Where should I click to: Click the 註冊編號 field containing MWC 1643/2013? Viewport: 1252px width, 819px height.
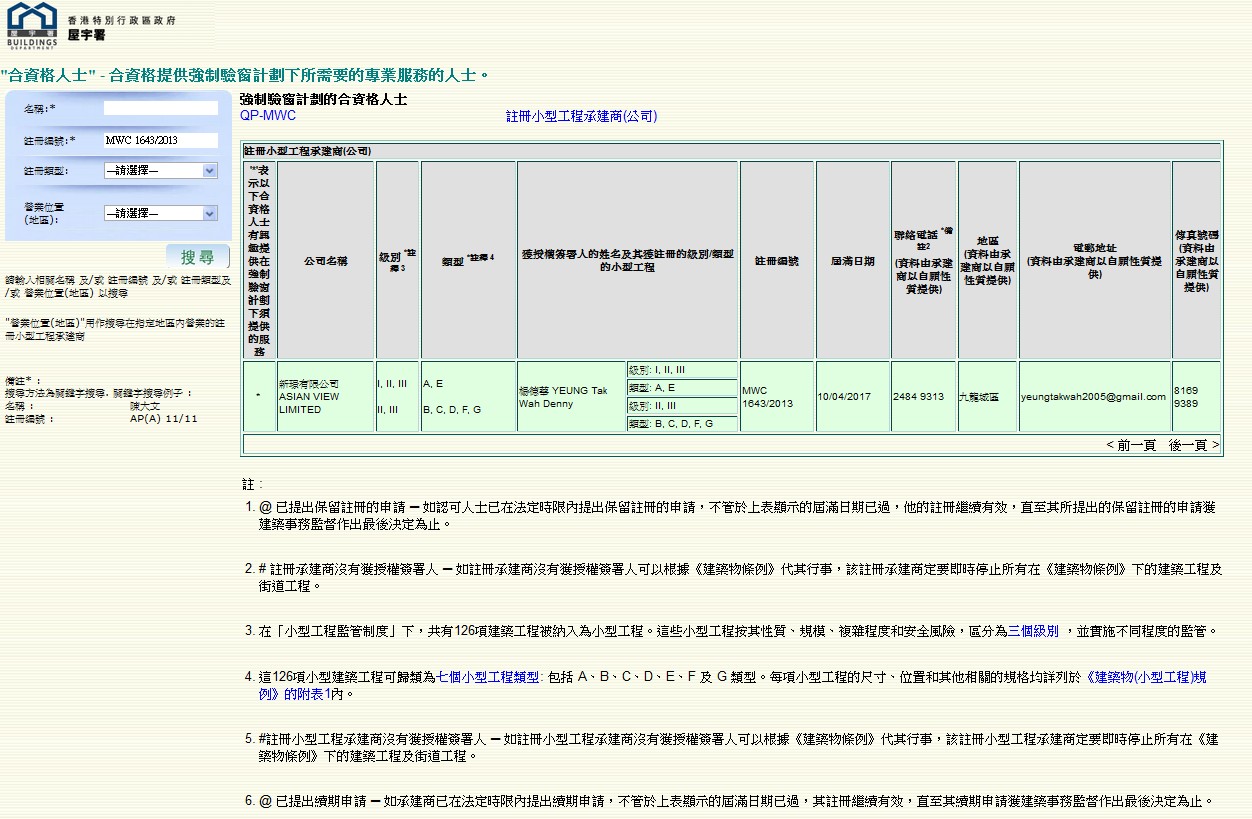click(x=160, y=140)
